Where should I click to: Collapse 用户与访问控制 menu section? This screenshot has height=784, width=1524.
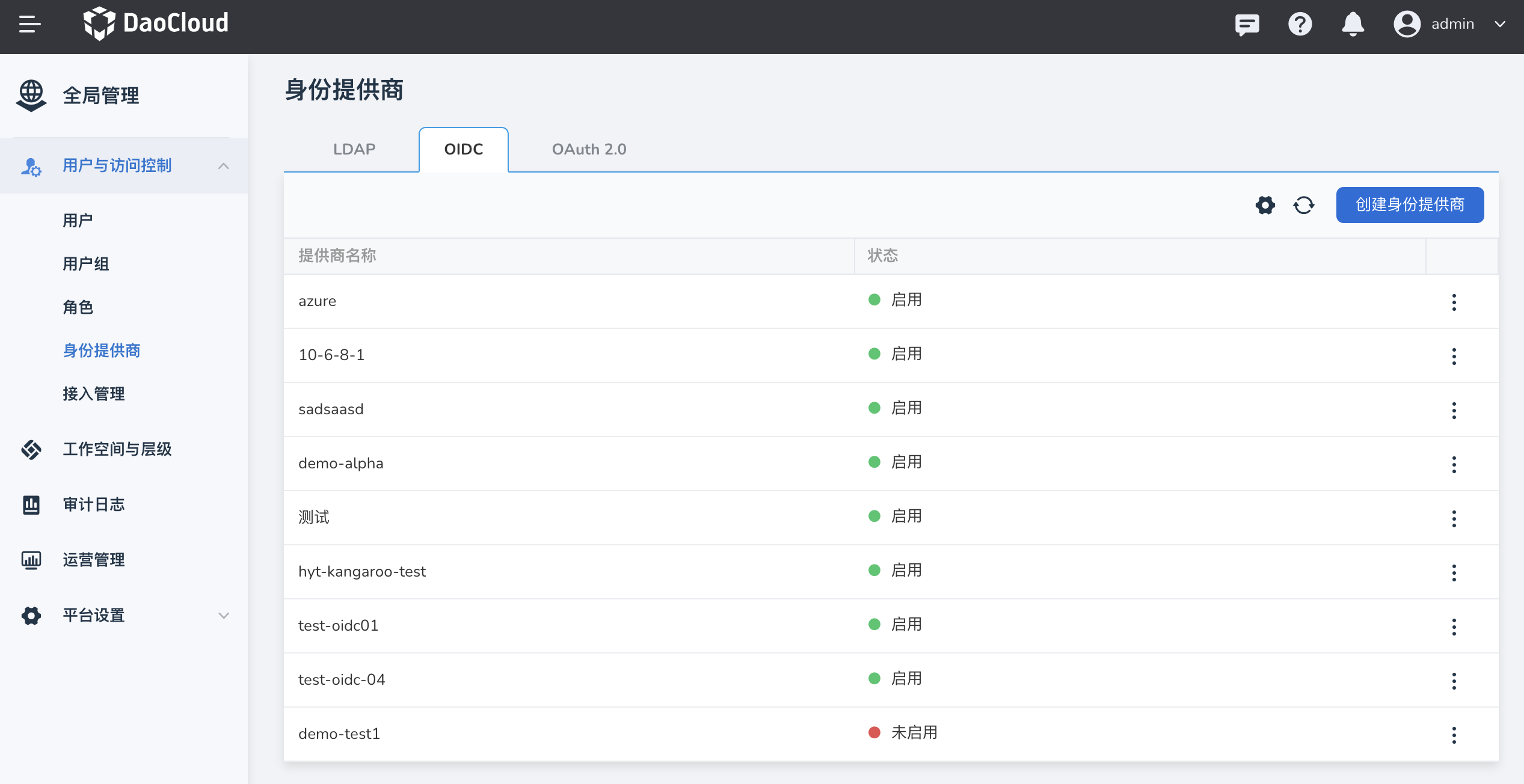click(x=223, y=166)
